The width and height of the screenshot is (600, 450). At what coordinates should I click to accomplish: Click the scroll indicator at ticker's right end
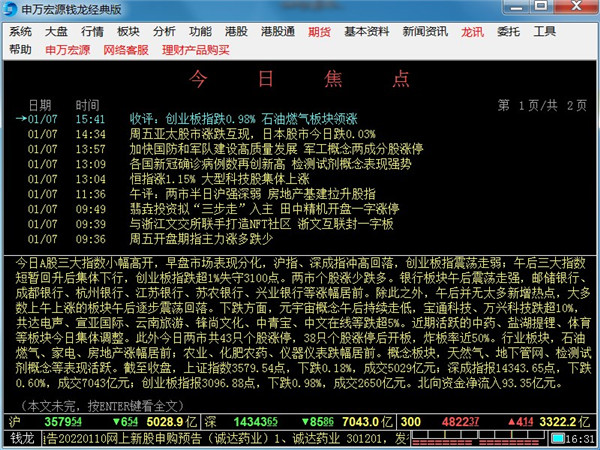(x=544, y=439)
